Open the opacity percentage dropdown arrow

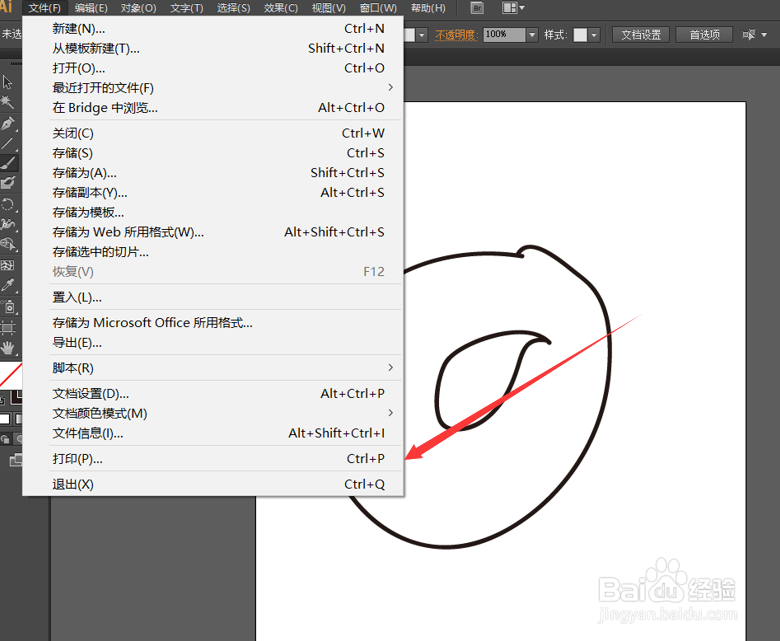point(532,35)
